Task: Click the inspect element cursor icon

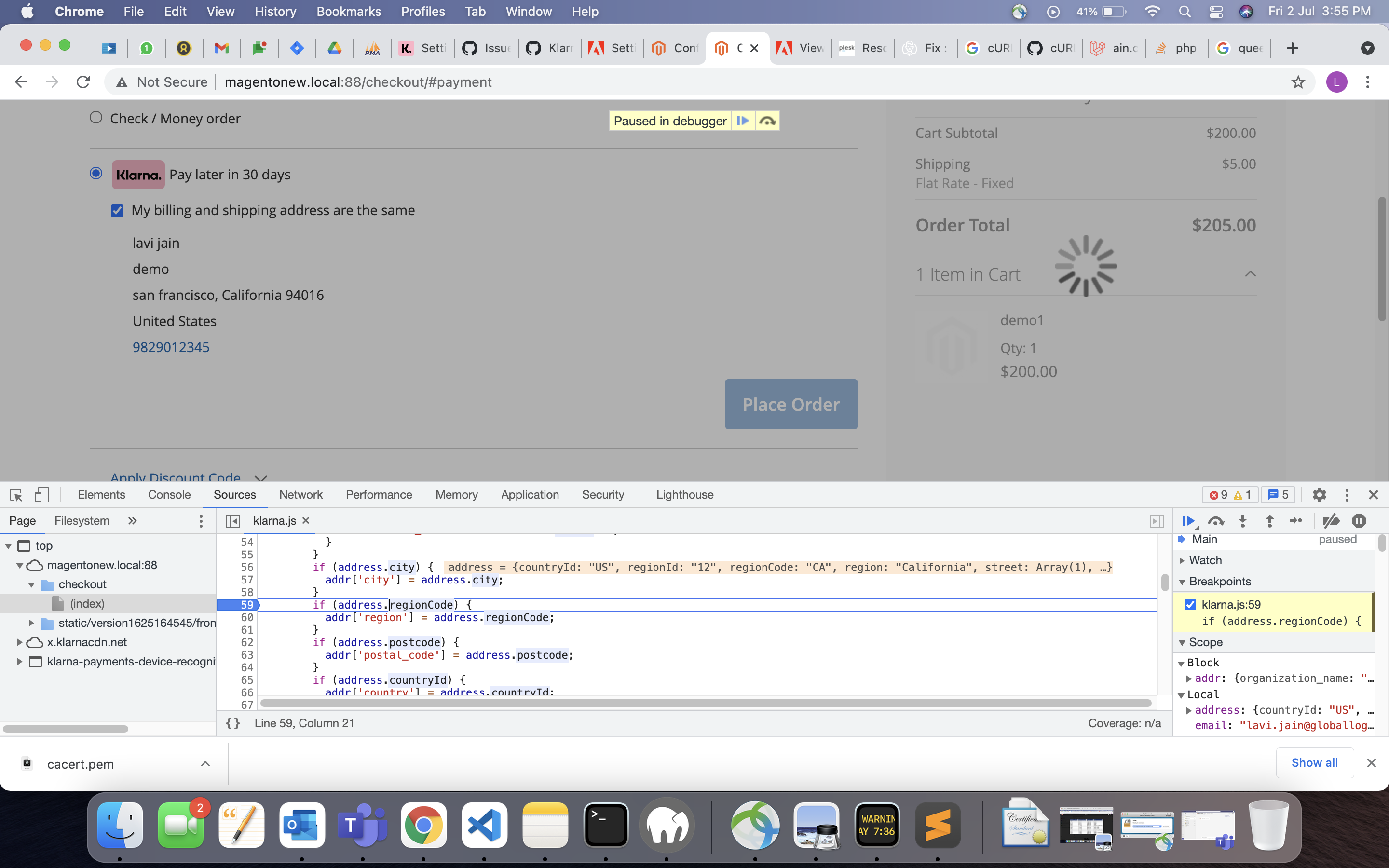Action: pos(15,494)
